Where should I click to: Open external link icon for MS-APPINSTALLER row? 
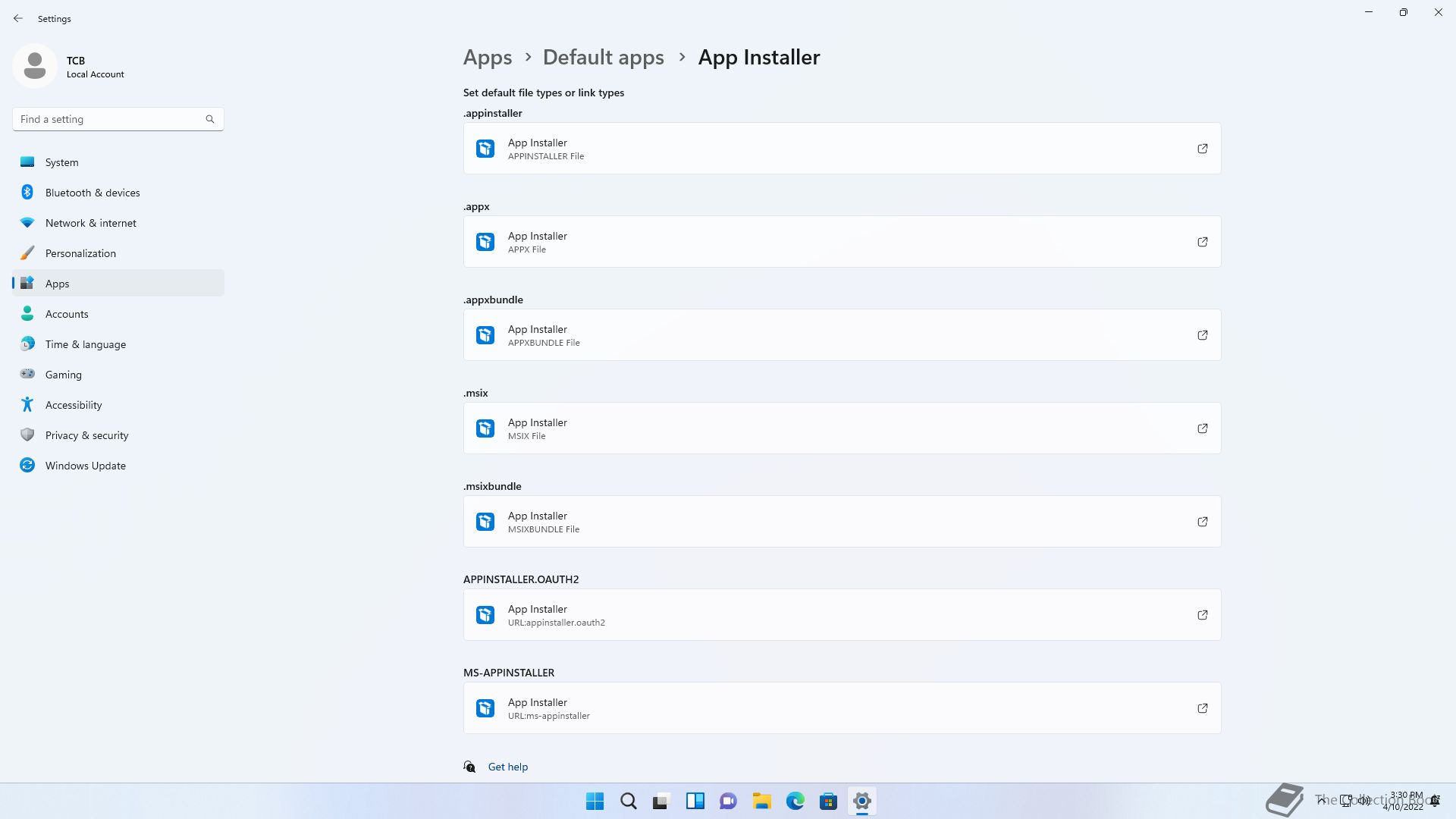click(x=1202, y=708)
